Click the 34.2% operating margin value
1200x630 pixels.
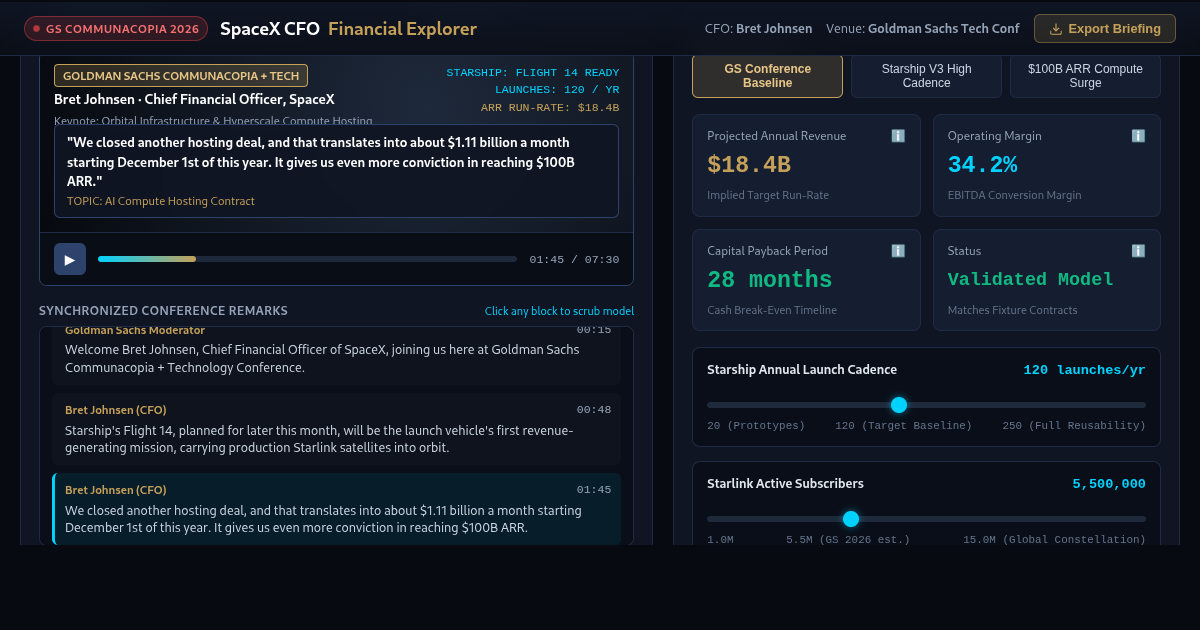pyautogui.click(x=983, y=165)
